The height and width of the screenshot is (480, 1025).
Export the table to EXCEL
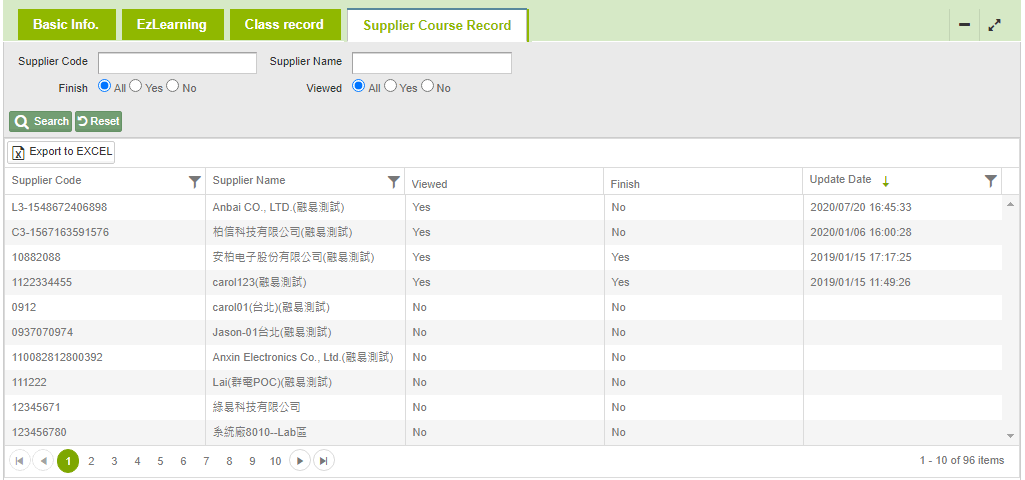[x=62, y=152]
